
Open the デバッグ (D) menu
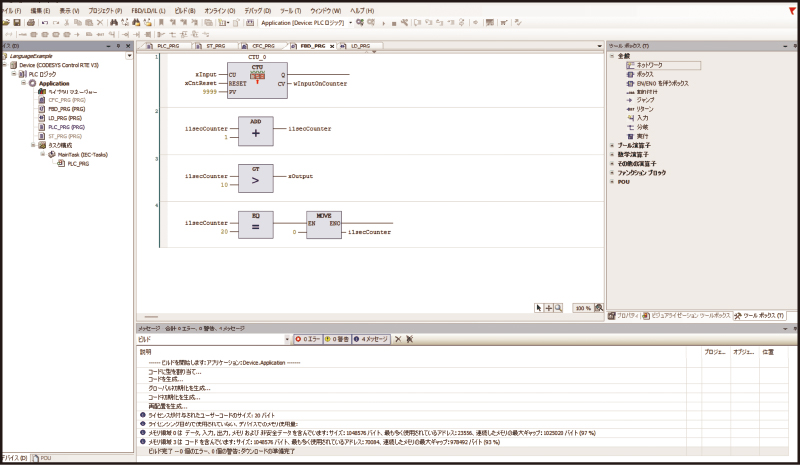tap(257, 11)
